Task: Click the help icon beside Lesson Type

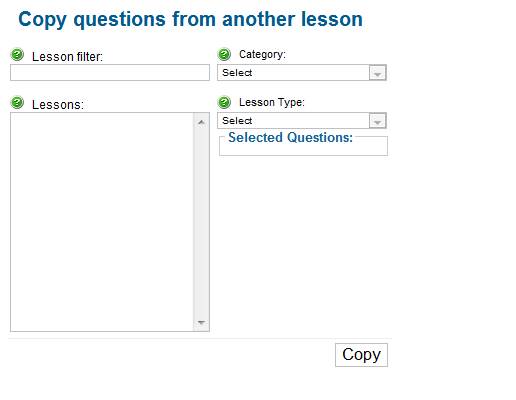Action: coord(224,102)
